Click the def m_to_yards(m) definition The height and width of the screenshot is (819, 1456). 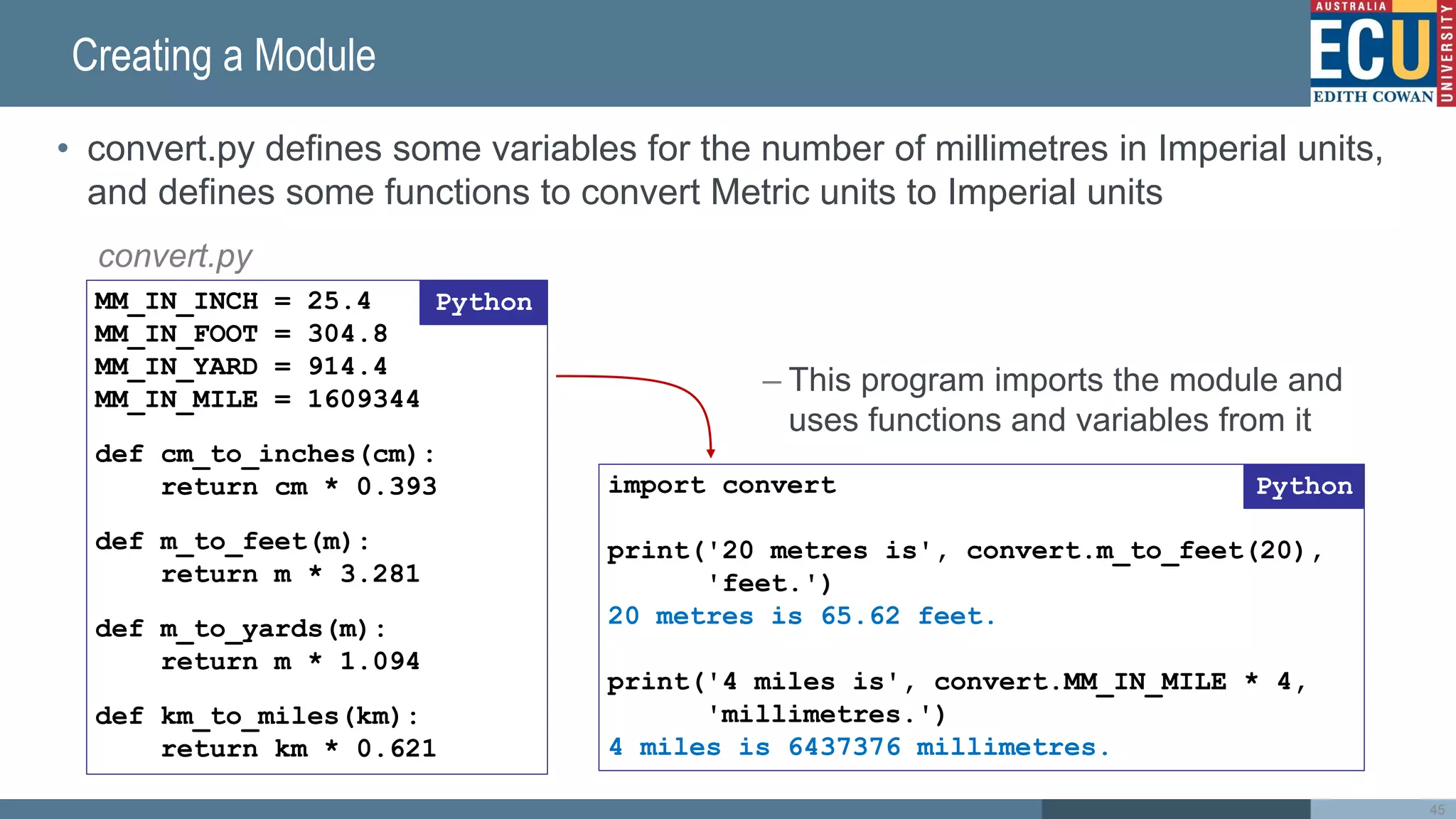coord(240,629)
